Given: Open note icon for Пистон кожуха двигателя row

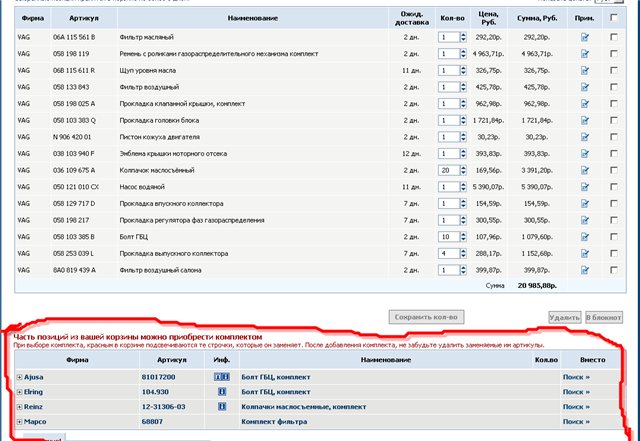Looking at the screenshot, I should tap(585, 137).
